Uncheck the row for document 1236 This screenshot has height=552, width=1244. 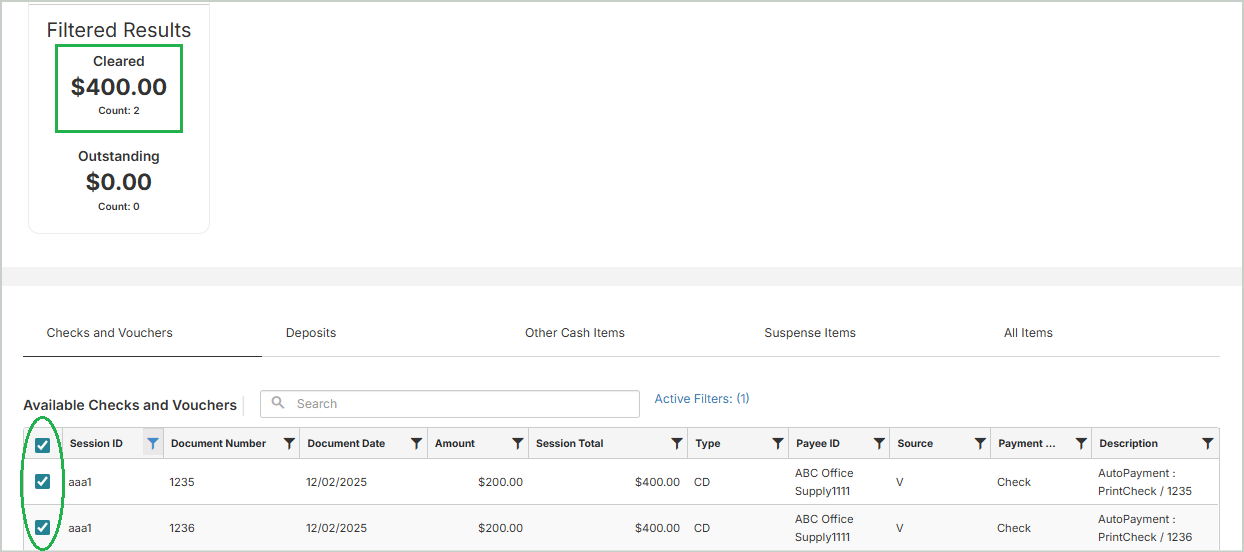43,527
